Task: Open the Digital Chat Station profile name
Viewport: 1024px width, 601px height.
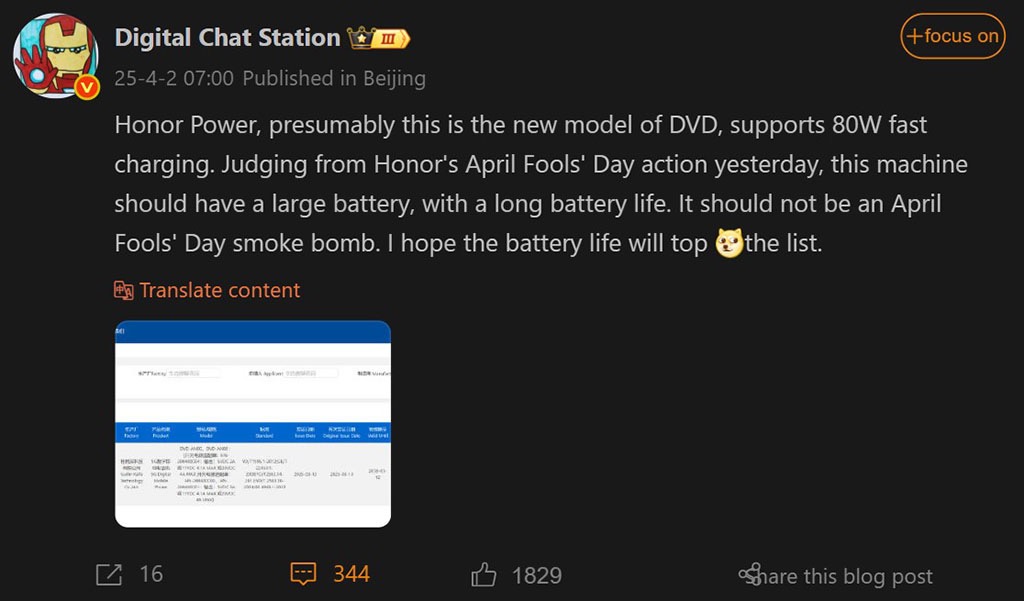Action: coord(227,38)
